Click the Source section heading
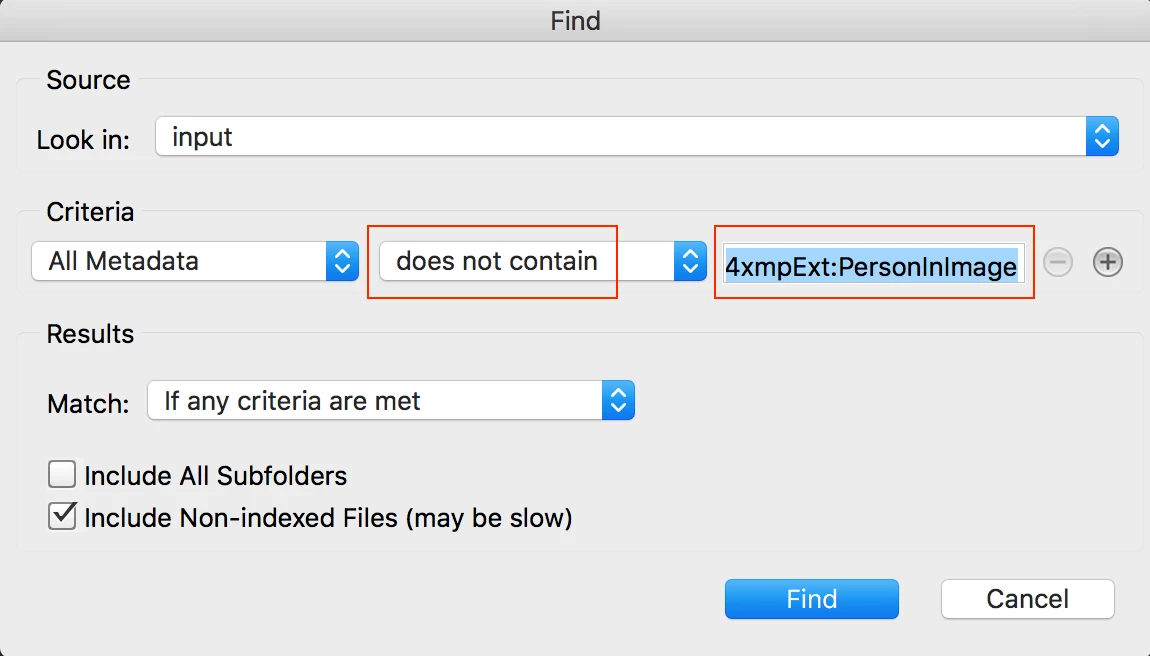 coord(88,80)
